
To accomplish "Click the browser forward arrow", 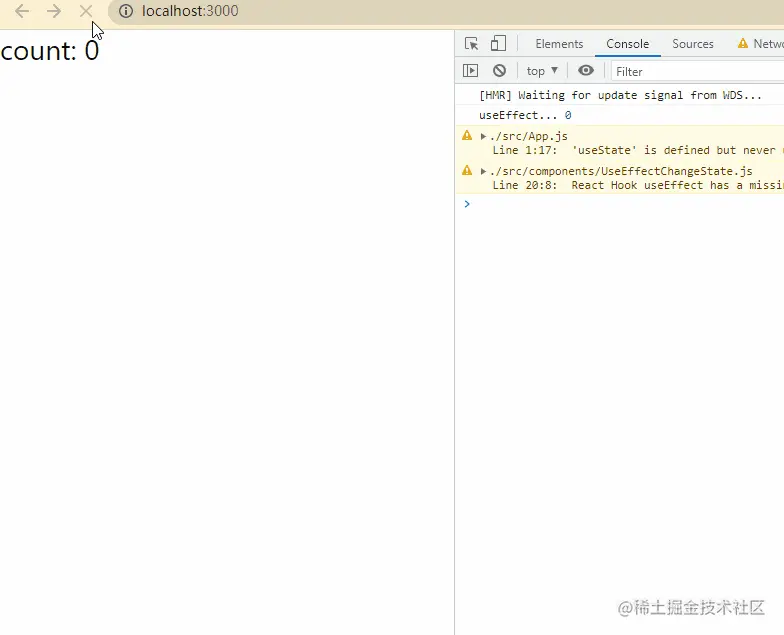I will 54,11.
